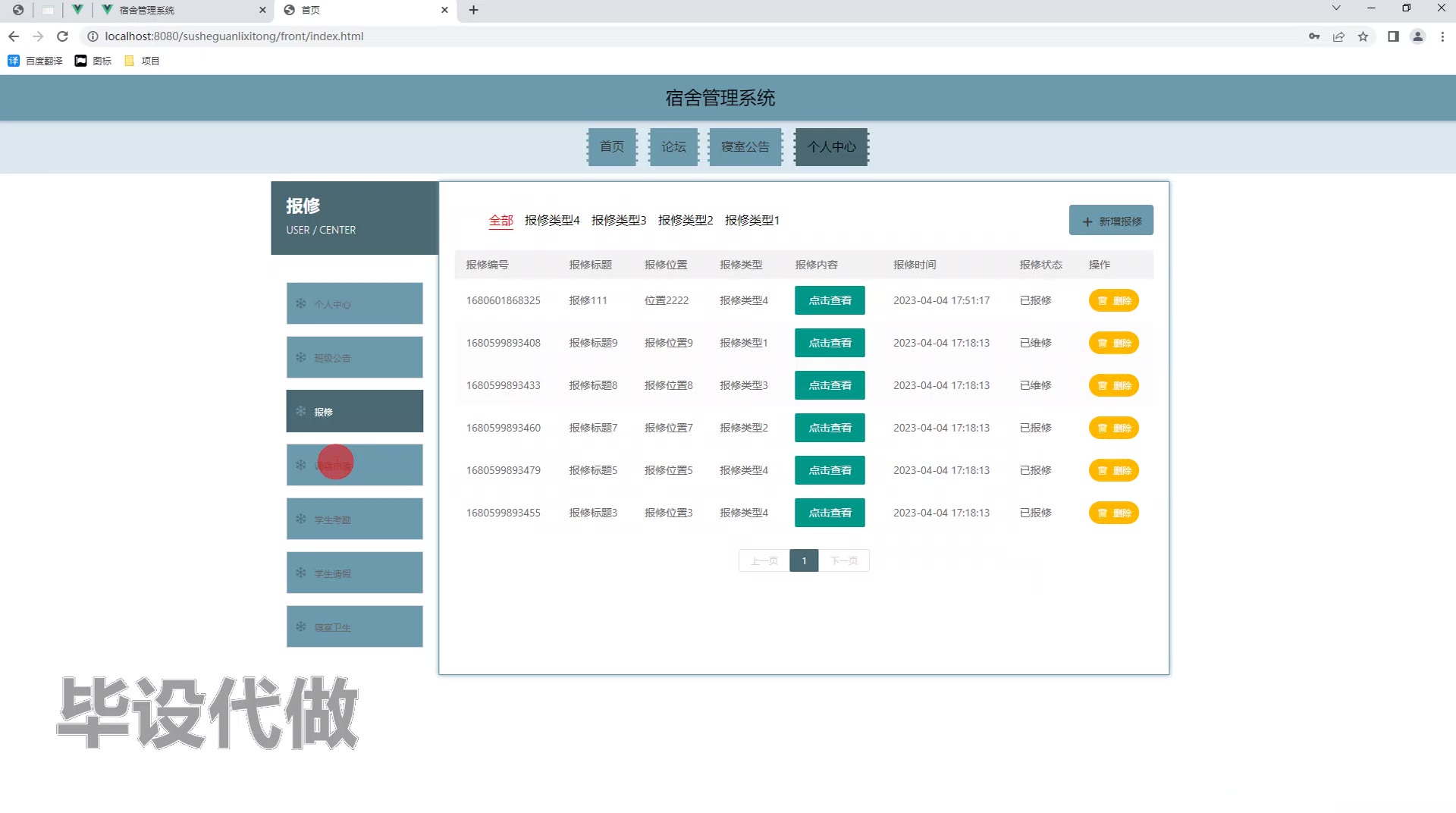Expand the tab search dropdown
The height and width of the screenshot is (813, 1456).
tap(1336, 8)
